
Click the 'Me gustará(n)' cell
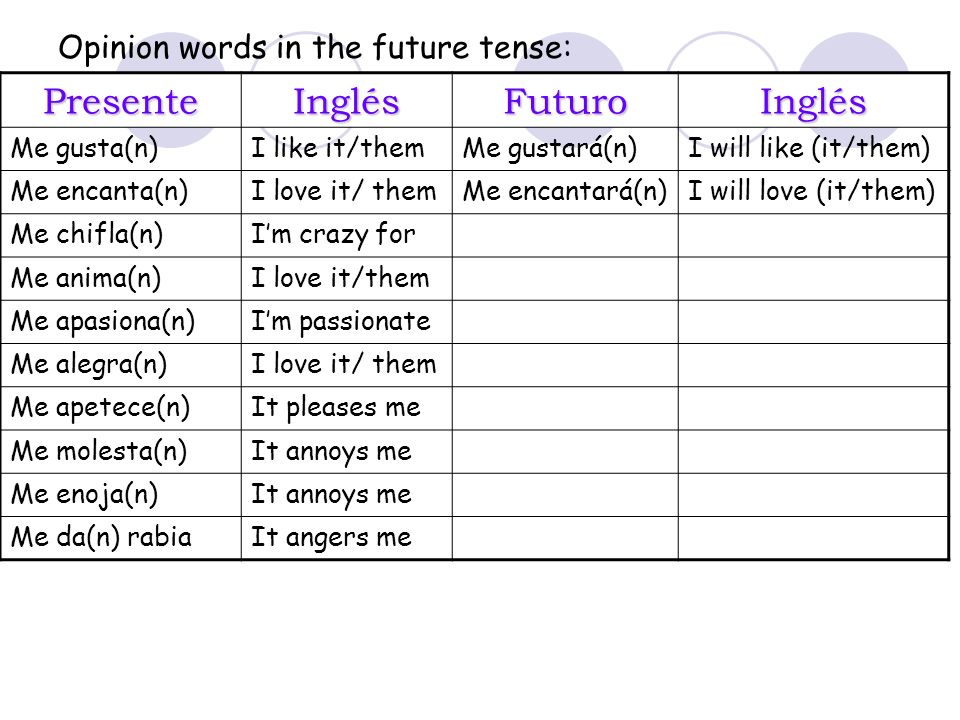565,149
